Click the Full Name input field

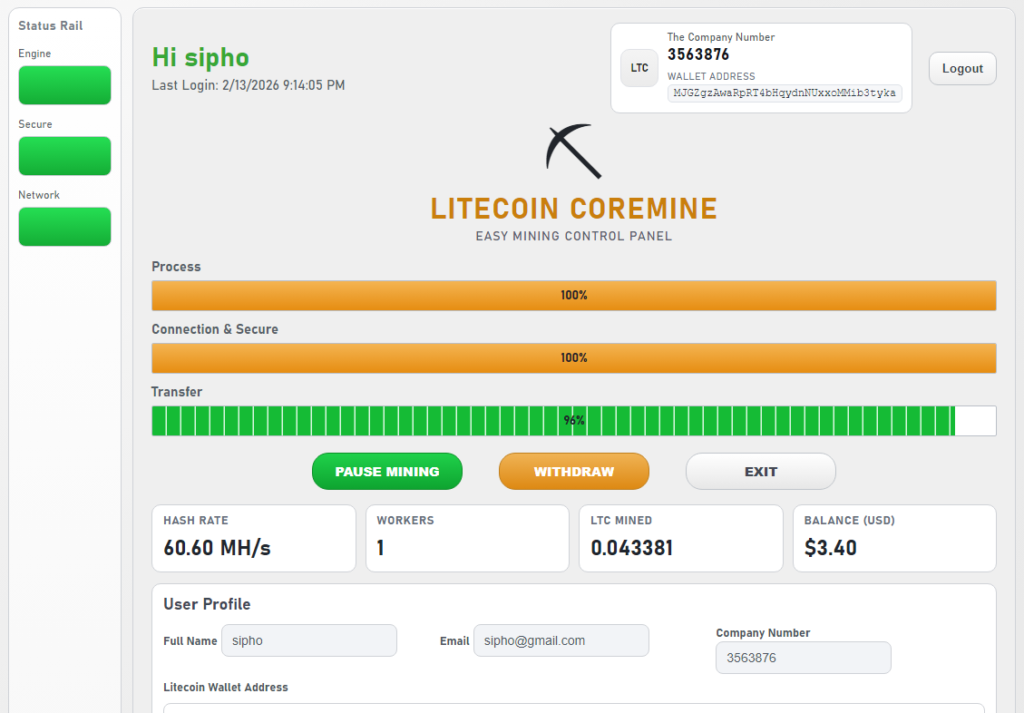308,640
